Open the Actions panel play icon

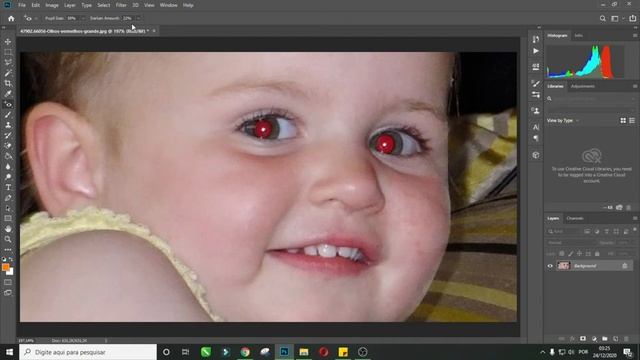536,51
